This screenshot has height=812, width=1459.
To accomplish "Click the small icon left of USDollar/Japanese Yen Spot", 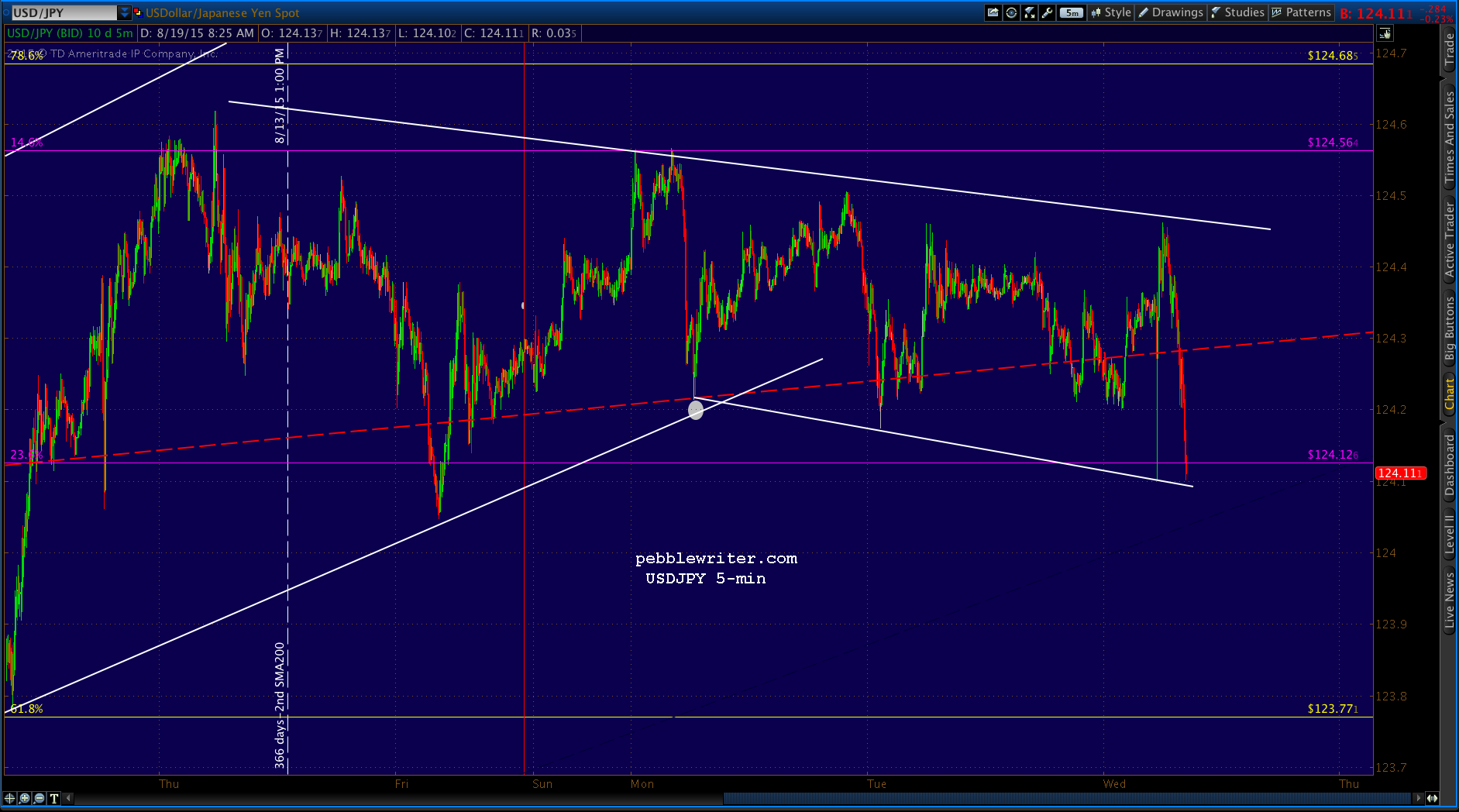I will [138, 12].
